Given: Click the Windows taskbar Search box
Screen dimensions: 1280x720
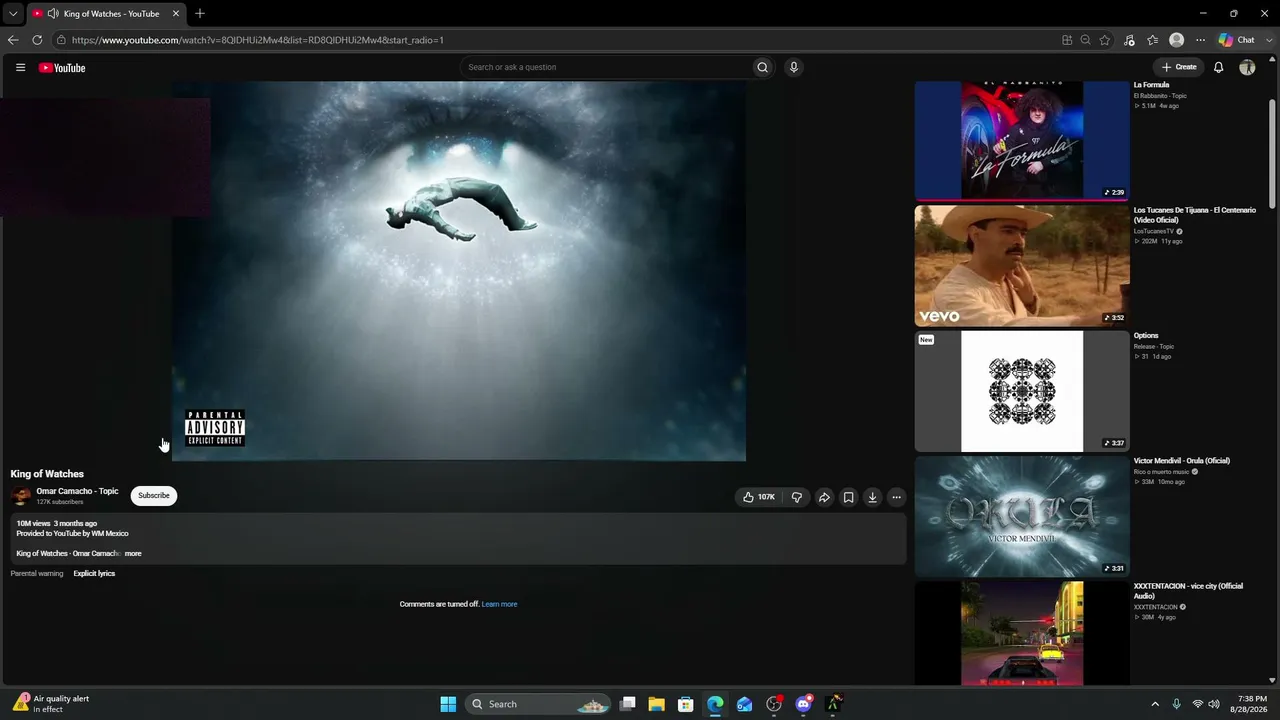Looking at the screenshot, I should [x=538, y=704].
